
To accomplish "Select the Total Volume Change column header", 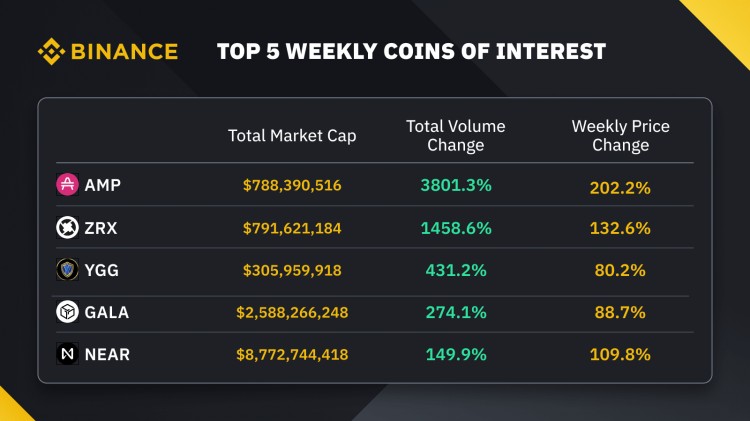I will click(455, 135).
